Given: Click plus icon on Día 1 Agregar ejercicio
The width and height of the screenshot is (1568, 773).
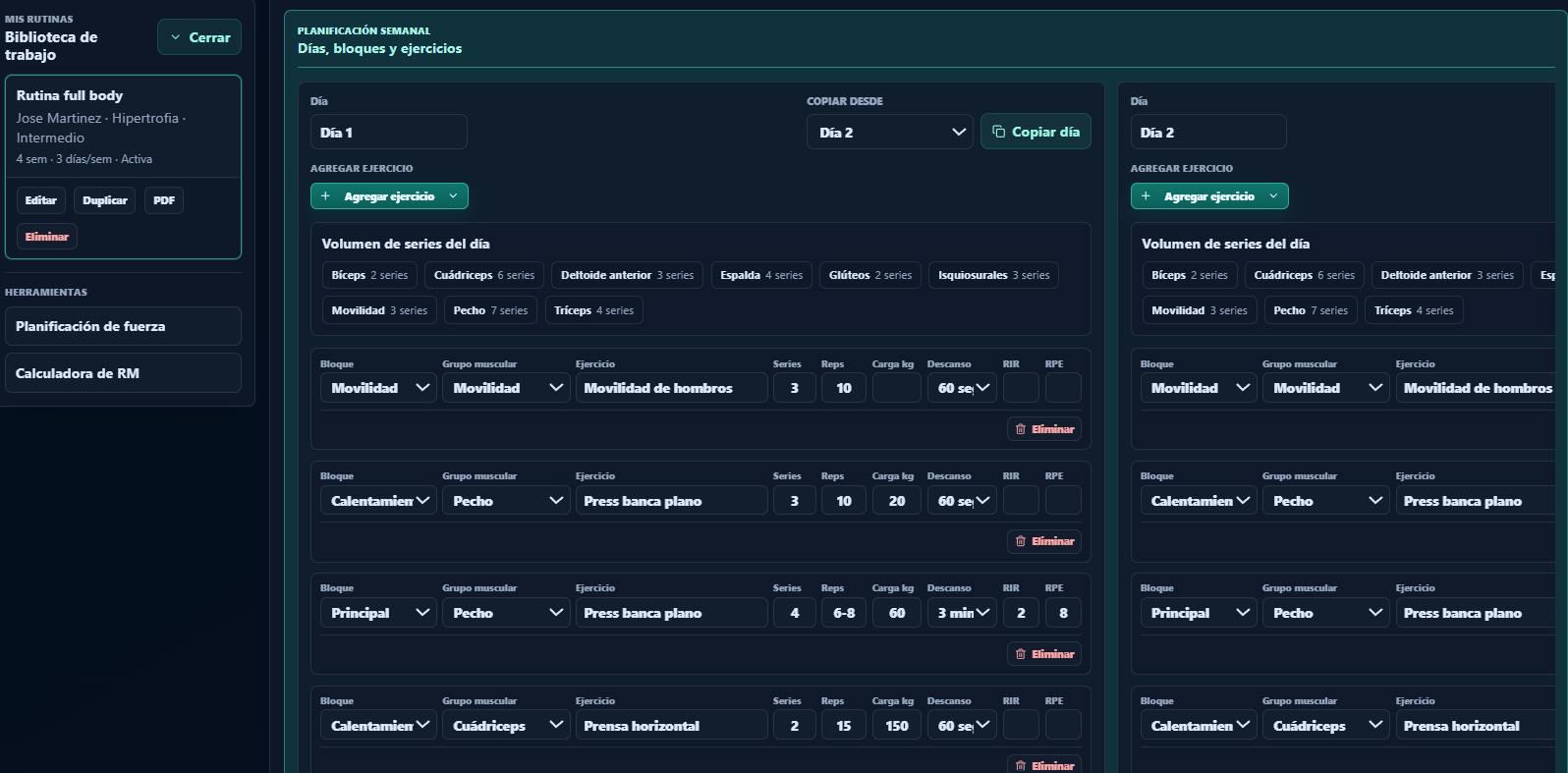Looking at the screenshot, I should (x=326, y=196).
